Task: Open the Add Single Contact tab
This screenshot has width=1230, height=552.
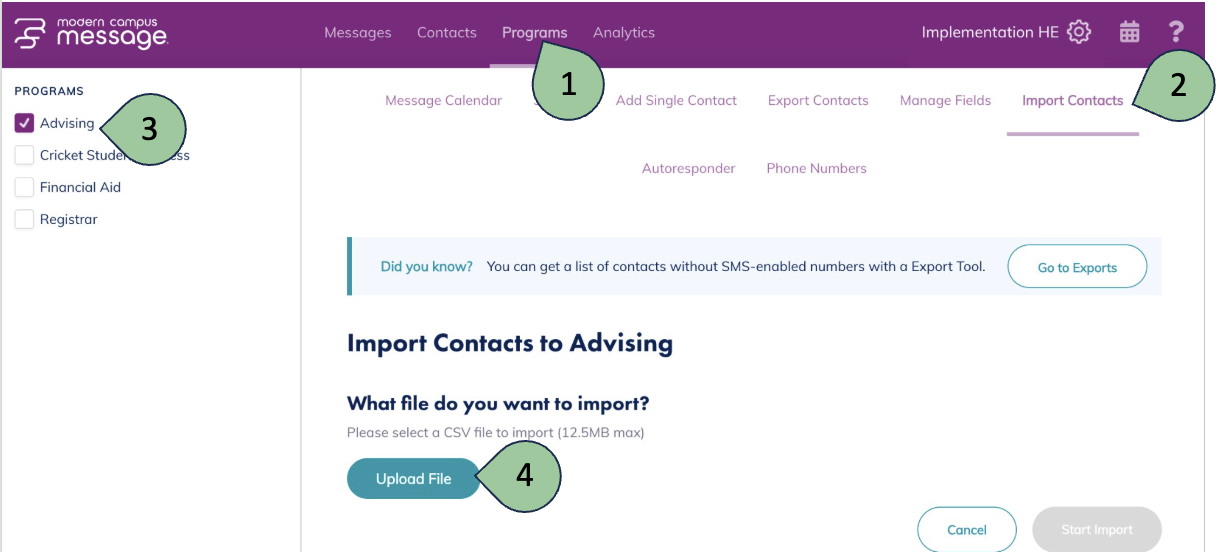Action: pyautogui.click(x=676, y=100)
